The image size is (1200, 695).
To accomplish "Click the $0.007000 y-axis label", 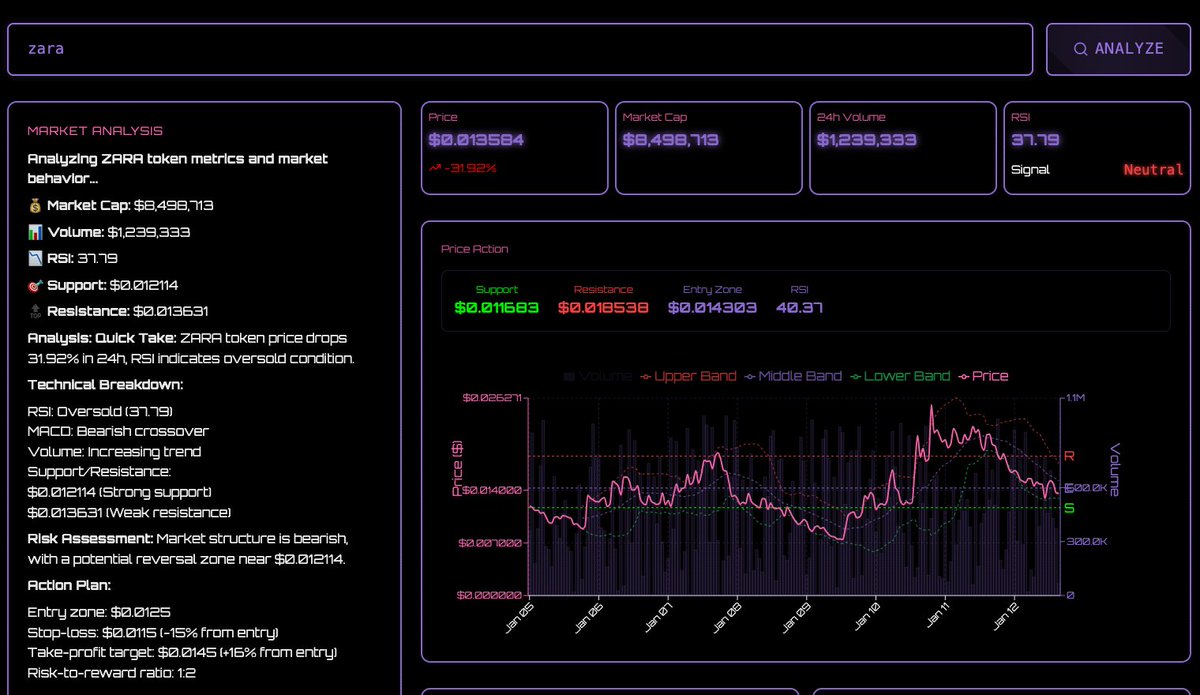I will pos(492,543).
